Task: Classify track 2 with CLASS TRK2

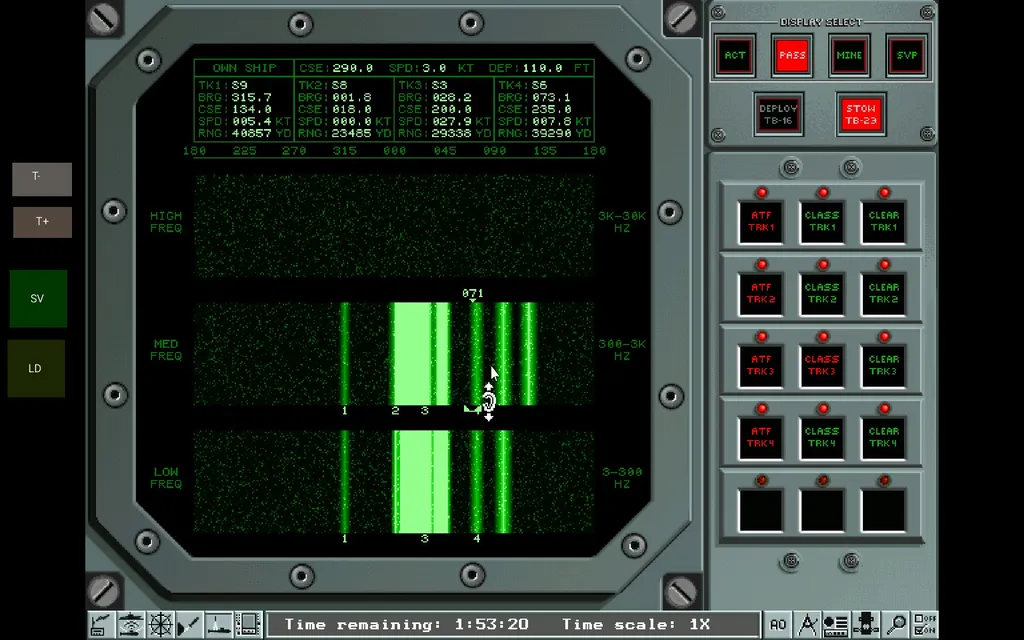Action: point(822,293)
